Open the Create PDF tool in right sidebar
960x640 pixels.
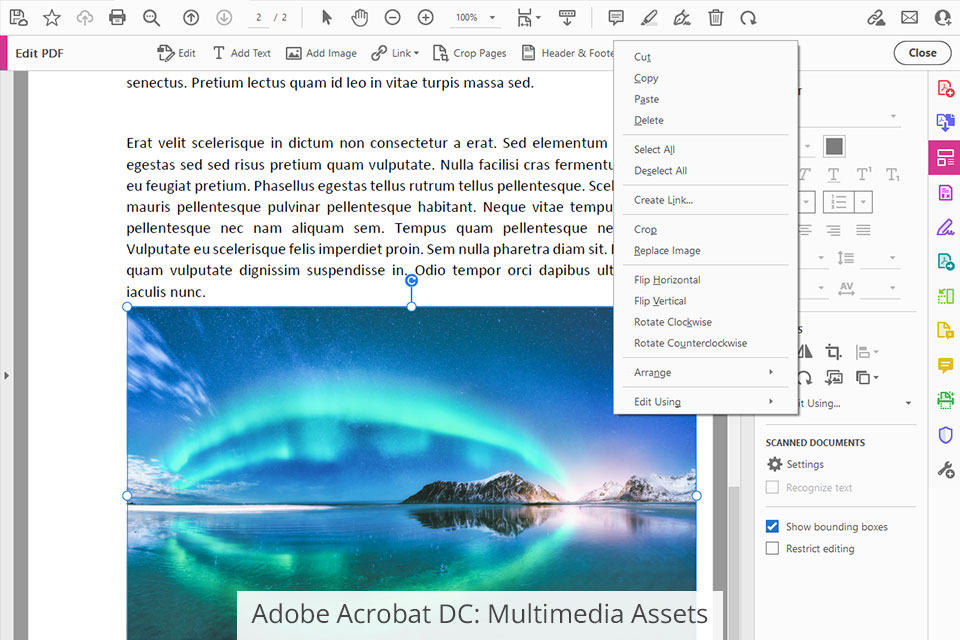945,89
